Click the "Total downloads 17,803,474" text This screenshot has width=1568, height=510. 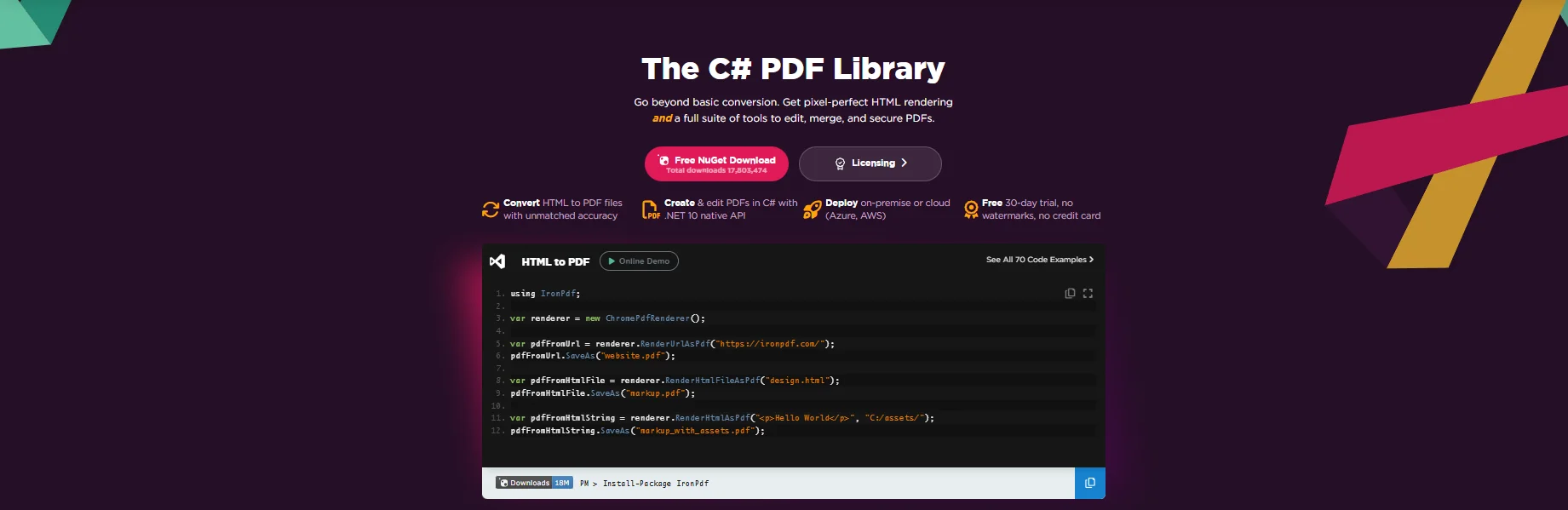(716, 170)
